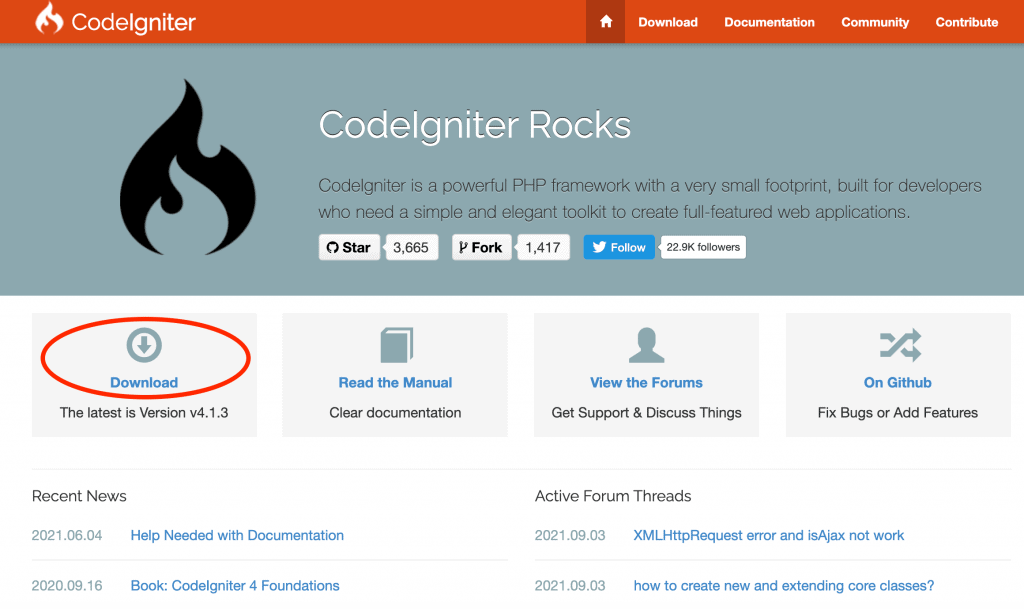Open Book: CodeIgniter 4 Foundations news
Image resolution: width=1024 pixels, height=609 pixels.
click(235, 586)
